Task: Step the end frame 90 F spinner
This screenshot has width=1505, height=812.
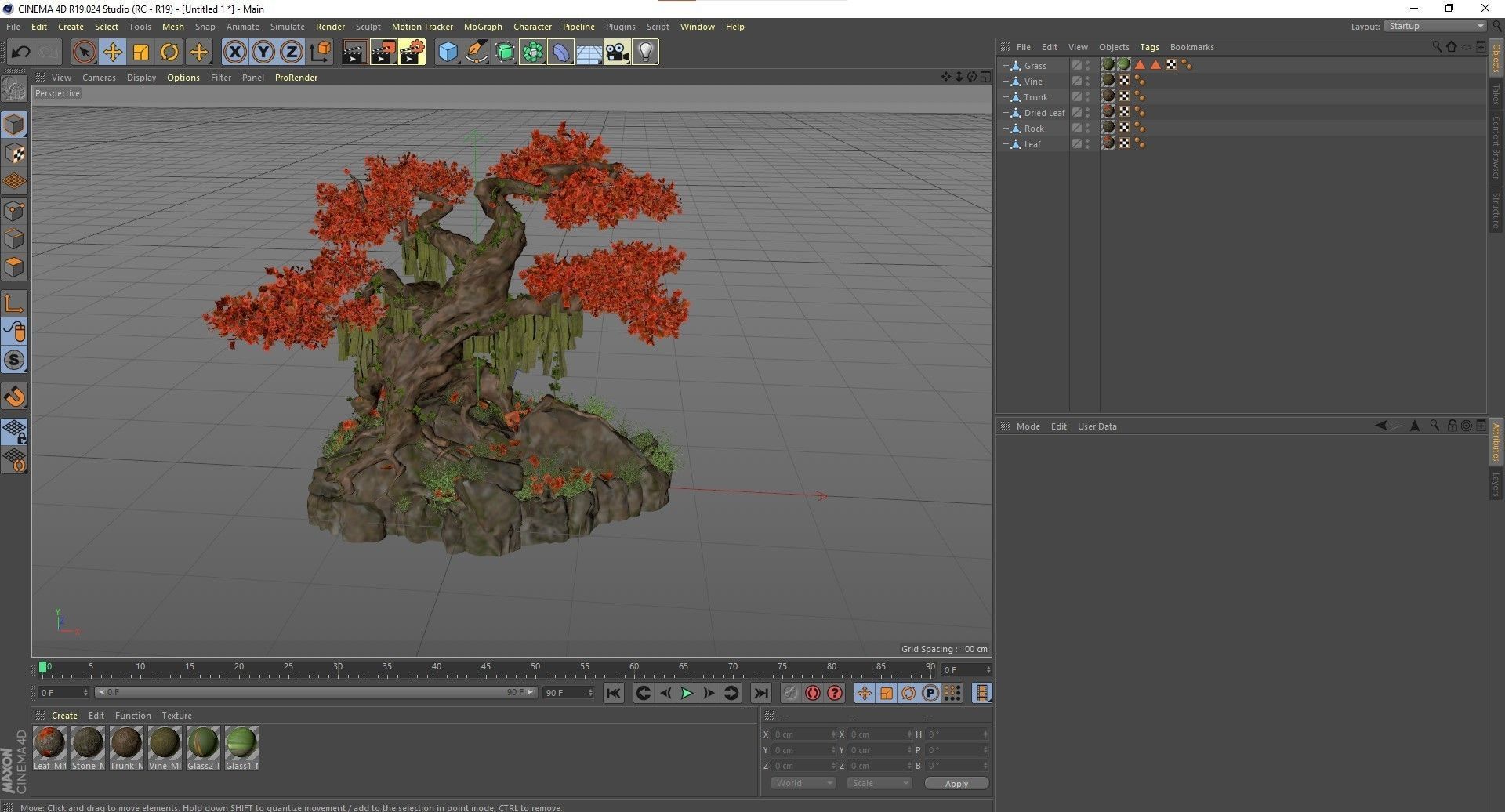Action: (x=590, y=693)
